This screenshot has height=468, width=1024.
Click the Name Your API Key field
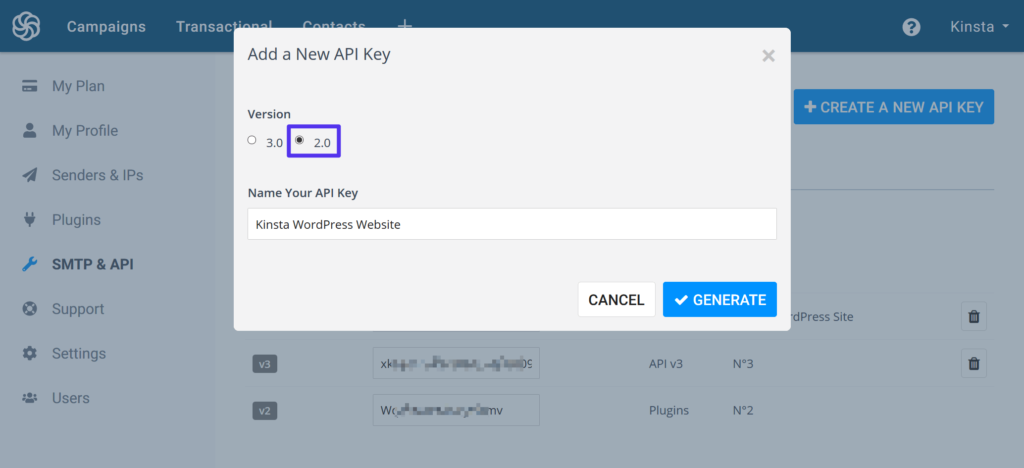511,224
